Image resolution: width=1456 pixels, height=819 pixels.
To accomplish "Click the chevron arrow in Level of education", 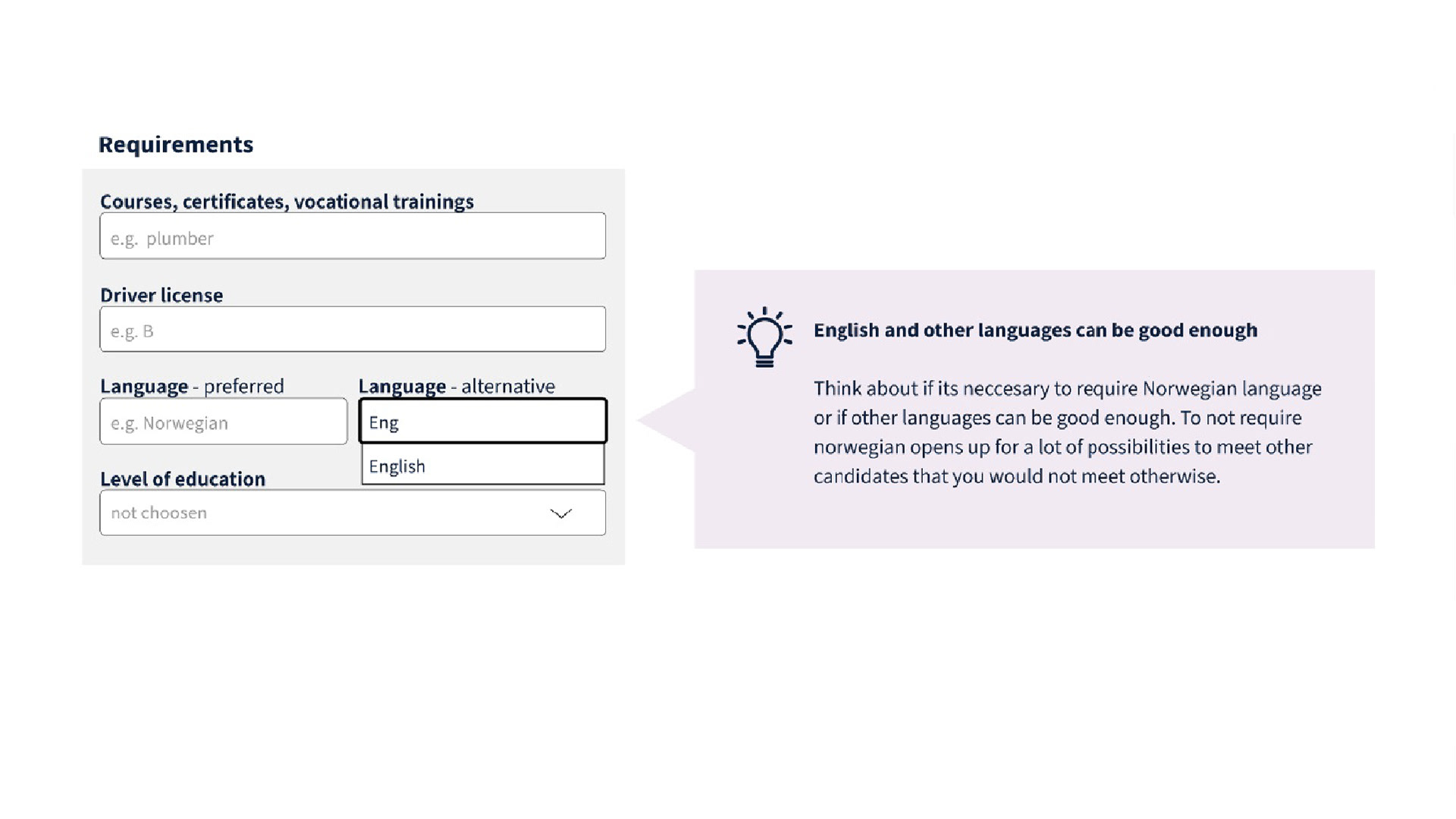I will (560, 513).
